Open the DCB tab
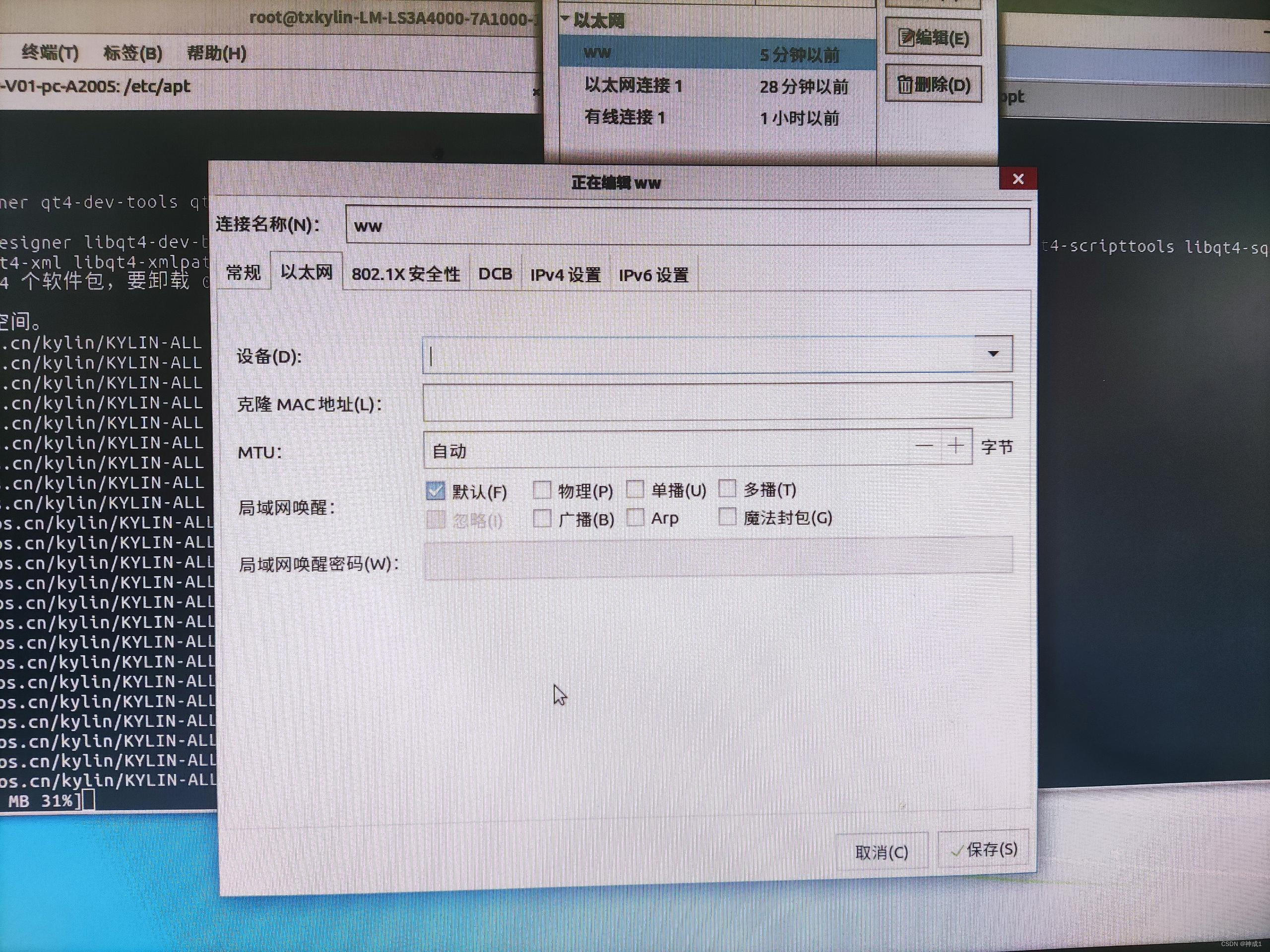Image resolution: width=1270 pixels, height=952 pixels. 495,274
